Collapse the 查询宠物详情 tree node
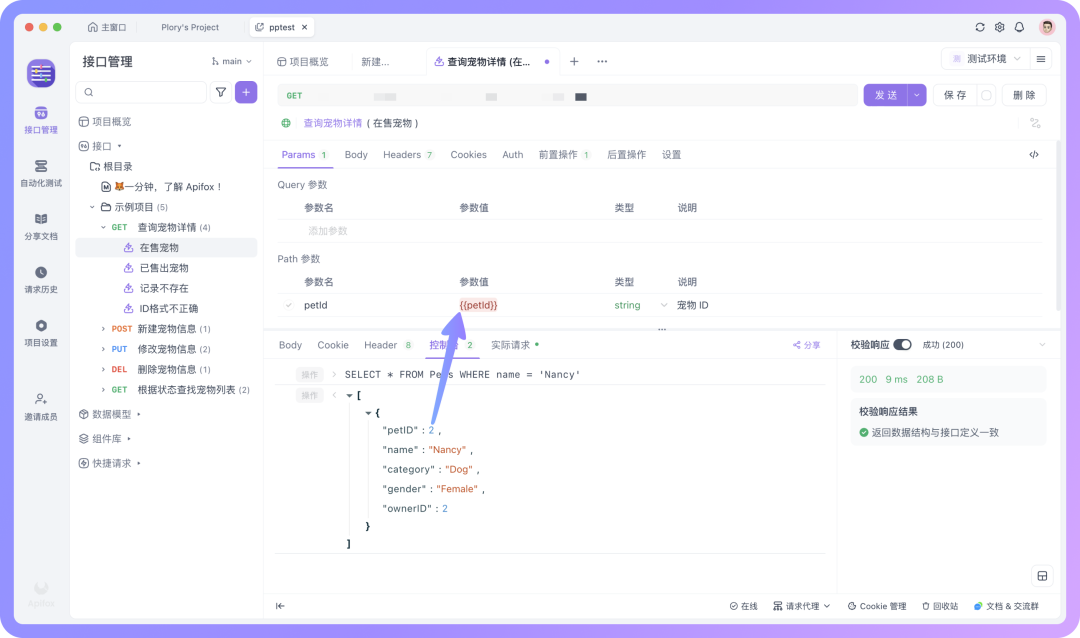The image size is (1080, 638). click(103, 227)
